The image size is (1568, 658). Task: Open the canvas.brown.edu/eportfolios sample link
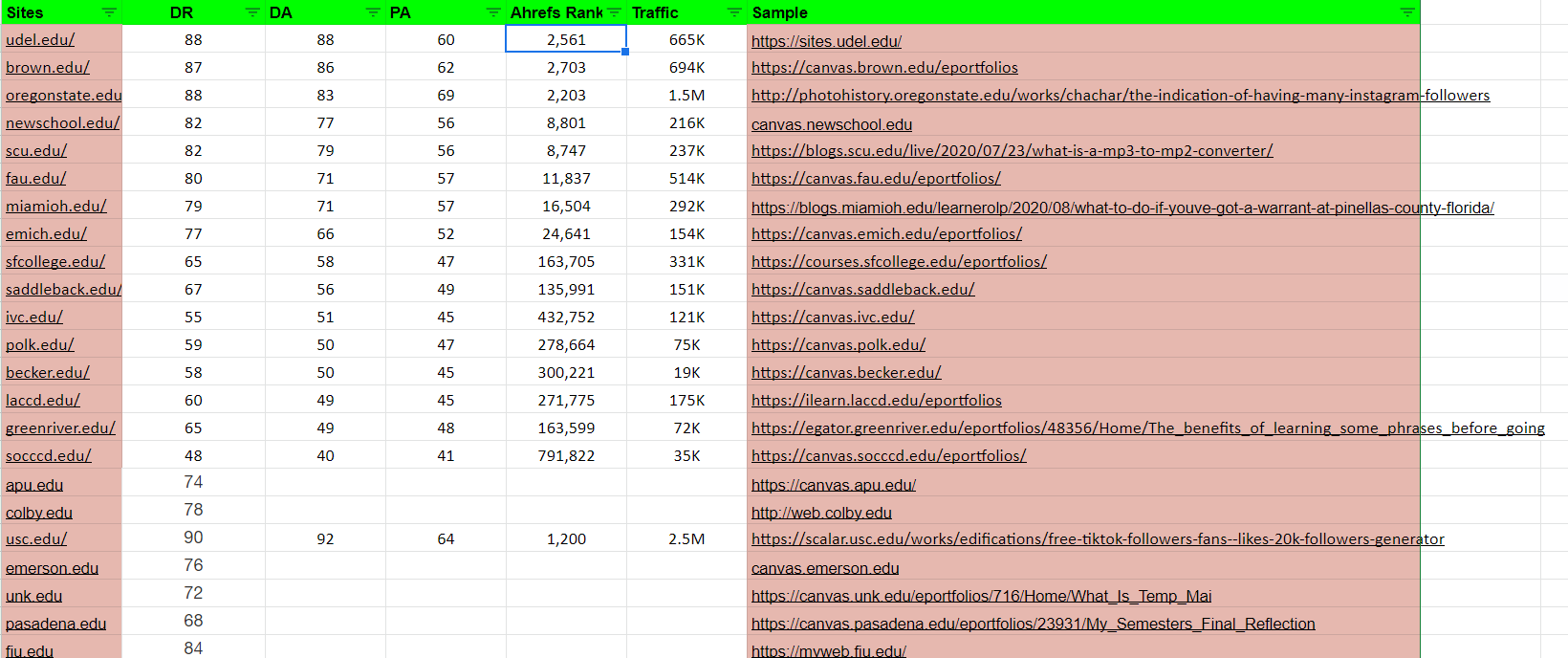(884, 68)
